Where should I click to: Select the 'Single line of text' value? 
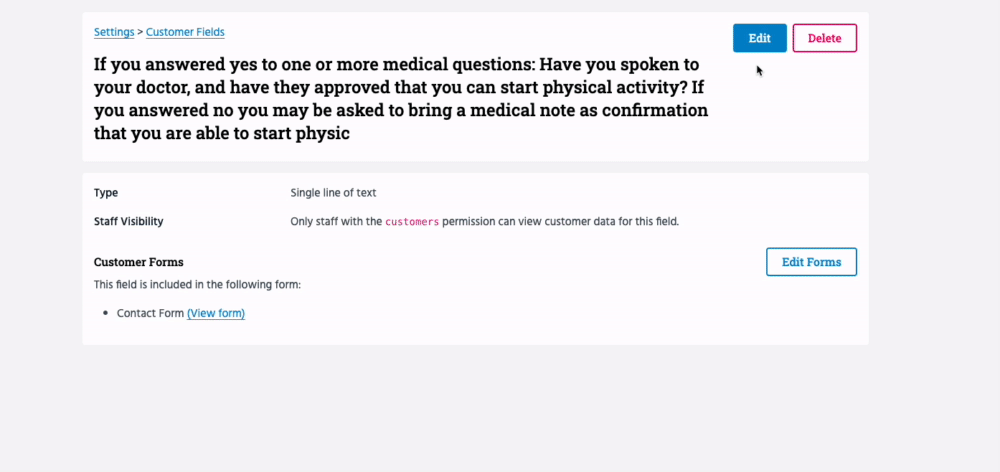[333, 193]
